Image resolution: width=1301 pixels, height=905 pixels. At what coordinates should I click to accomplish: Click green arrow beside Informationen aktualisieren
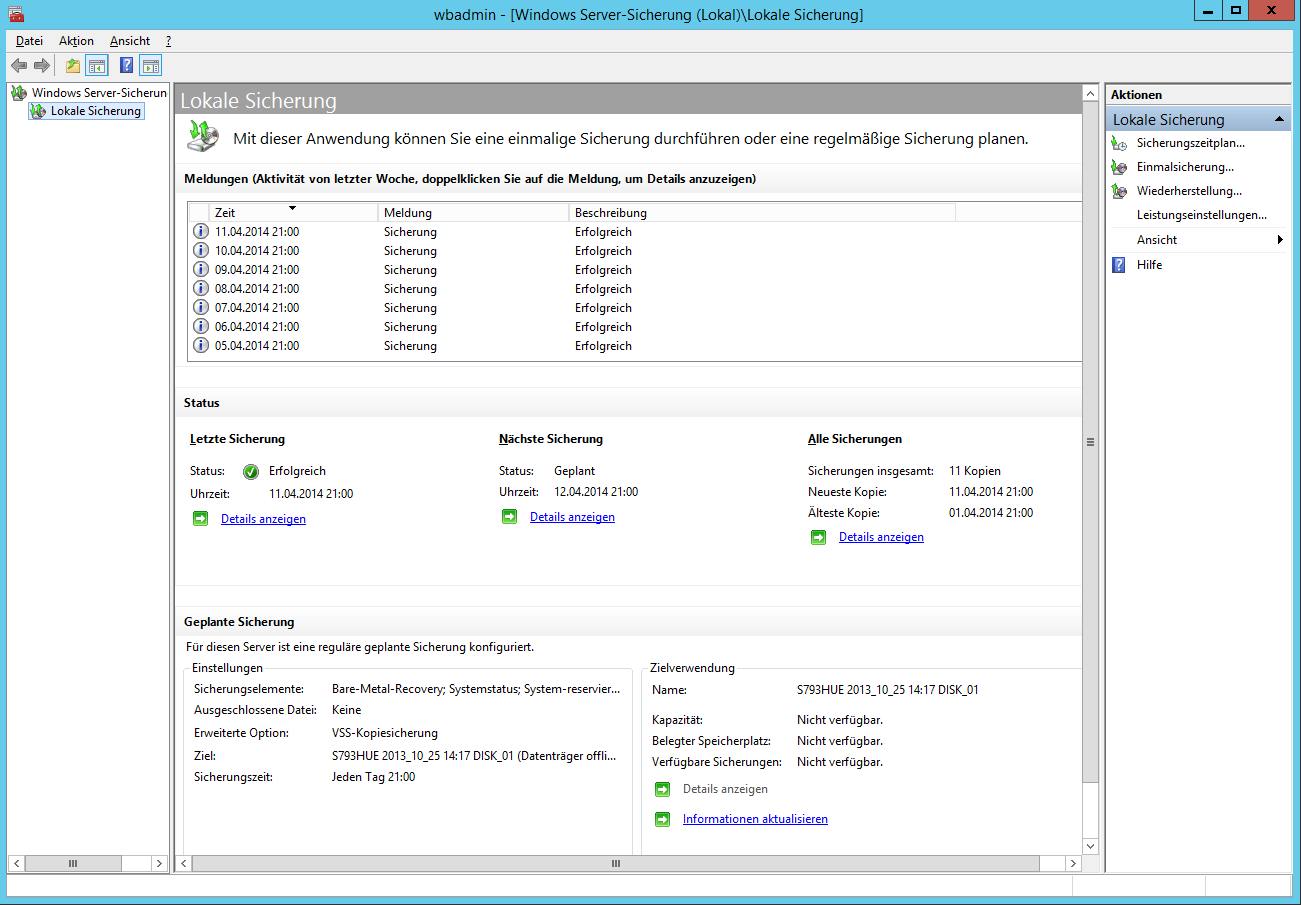(x=662, y=819)
